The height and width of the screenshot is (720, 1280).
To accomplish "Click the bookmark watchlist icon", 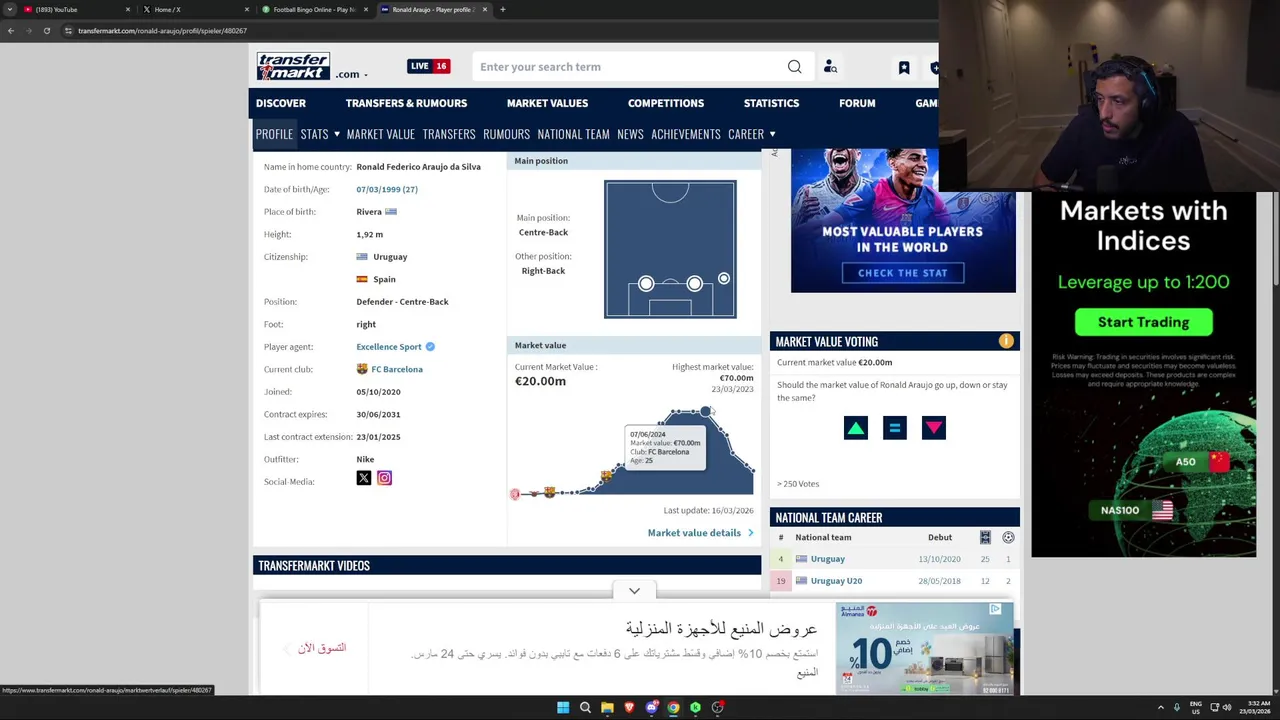I will (x=904, y=67).
